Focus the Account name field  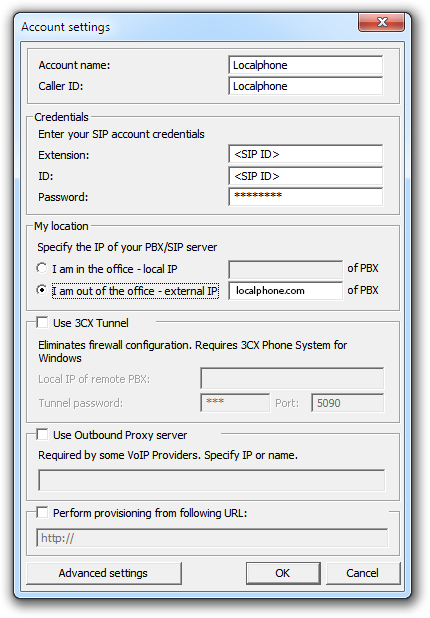point(305,65)
